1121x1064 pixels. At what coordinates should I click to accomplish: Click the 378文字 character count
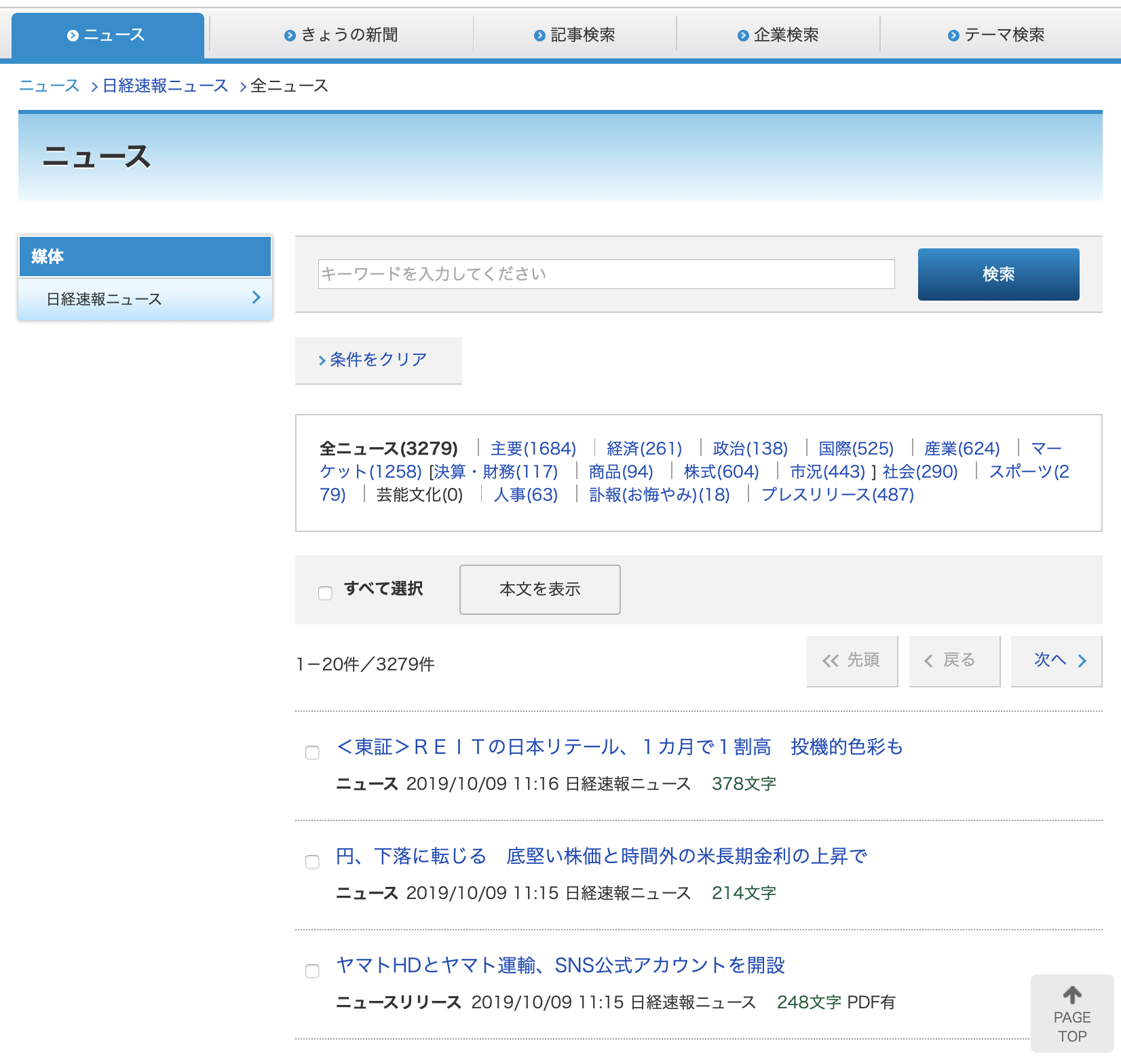pyautogui.click(x=744, y=784)
